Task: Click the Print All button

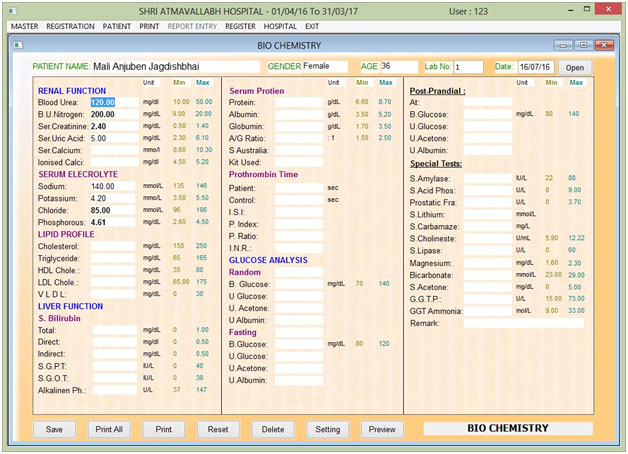Action: 108,429
